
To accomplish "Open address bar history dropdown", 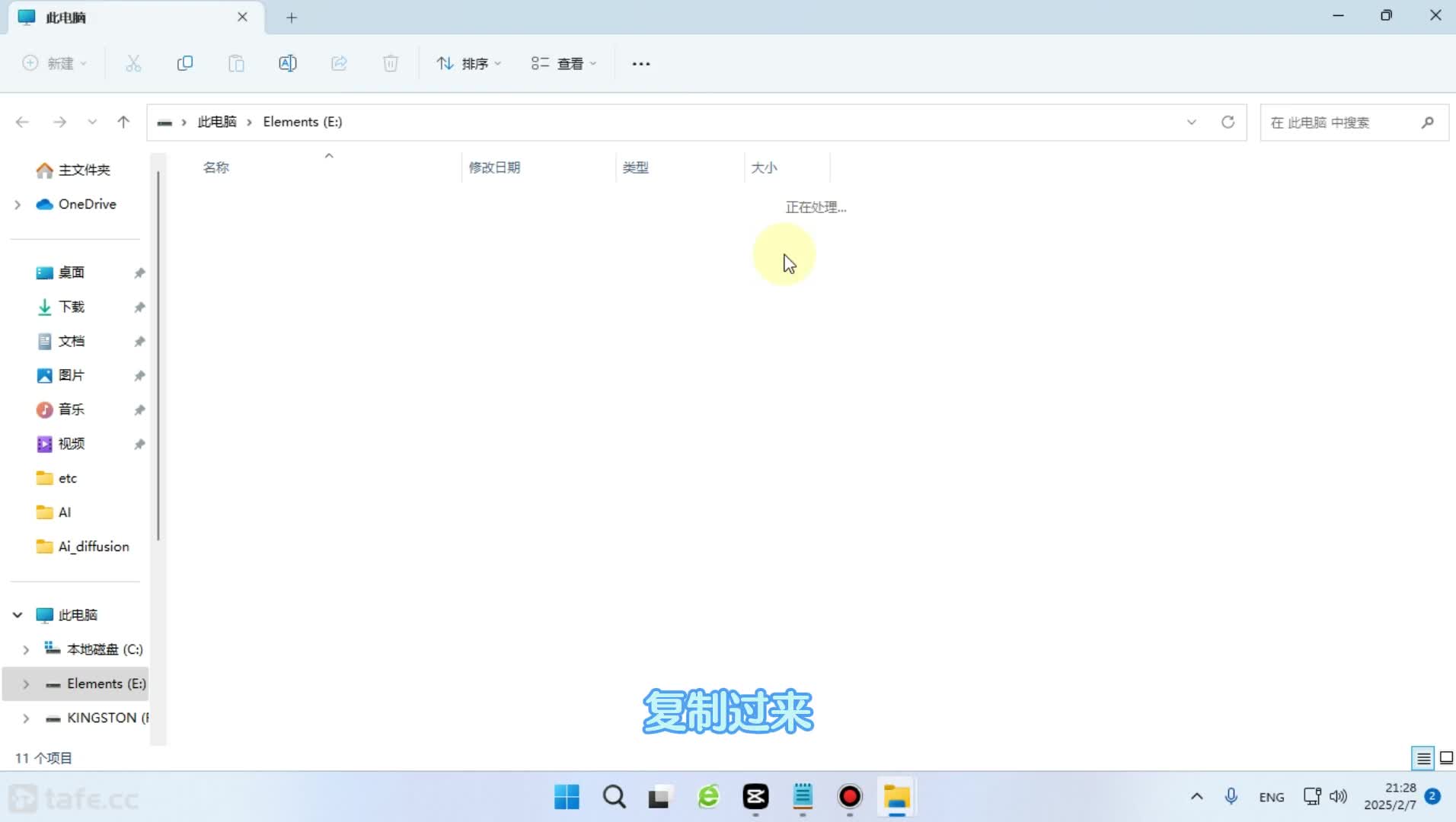I will point(1191,123).
